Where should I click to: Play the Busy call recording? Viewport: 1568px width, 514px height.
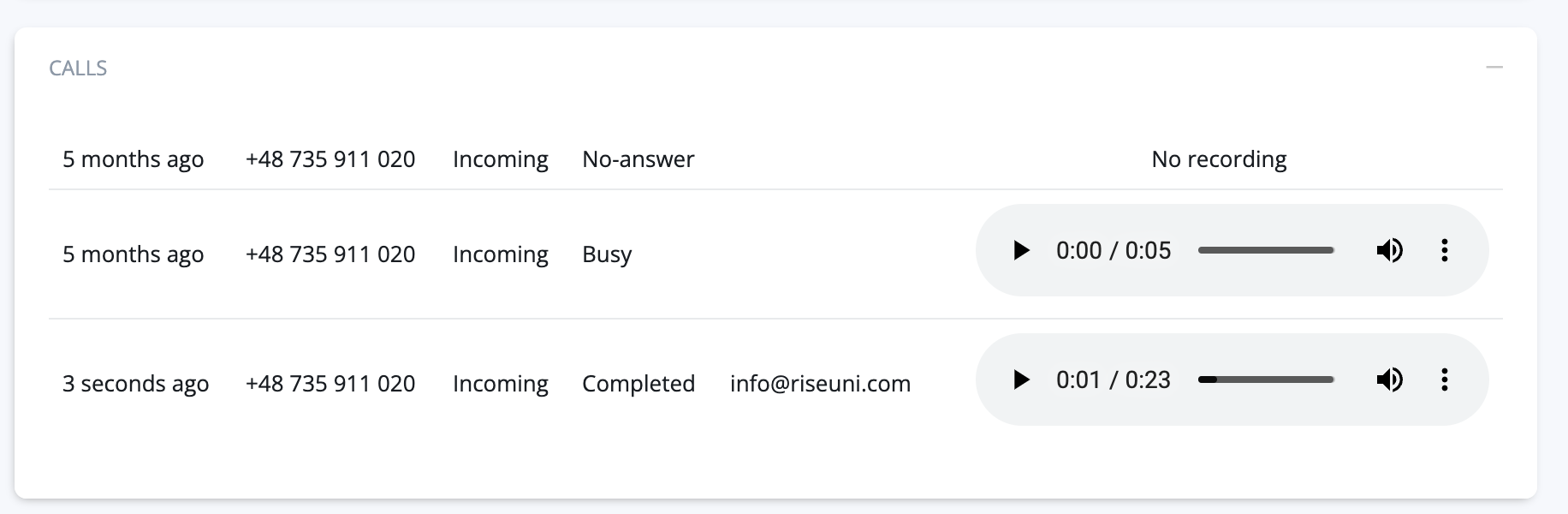pyautogui.click(x=1020, y=251)
